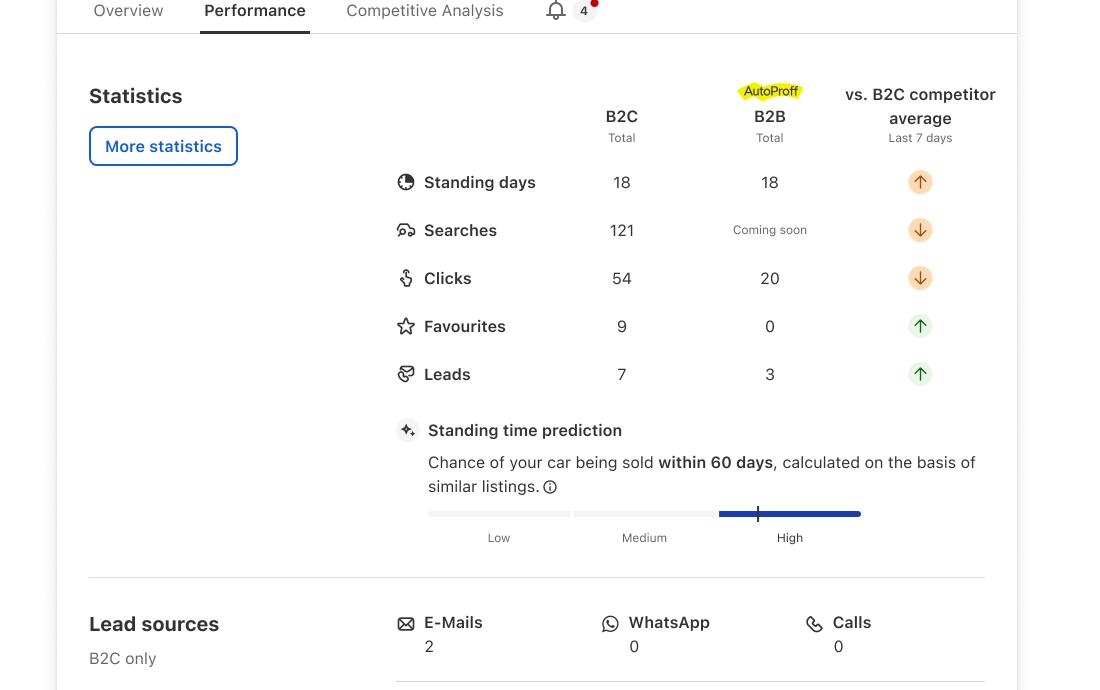Image resolution: width=1100 pixels, height=690 pixels.
Task: Click the Clicks row label
Action: tap(448, 278)
